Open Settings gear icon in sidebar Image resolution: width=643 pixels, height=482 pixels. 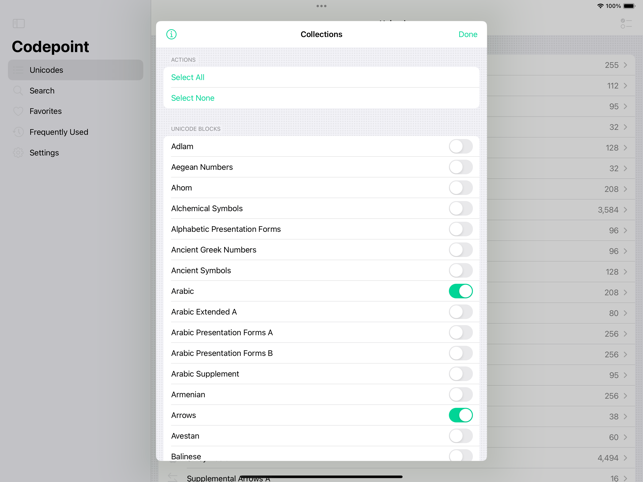[x=18, y=153]
